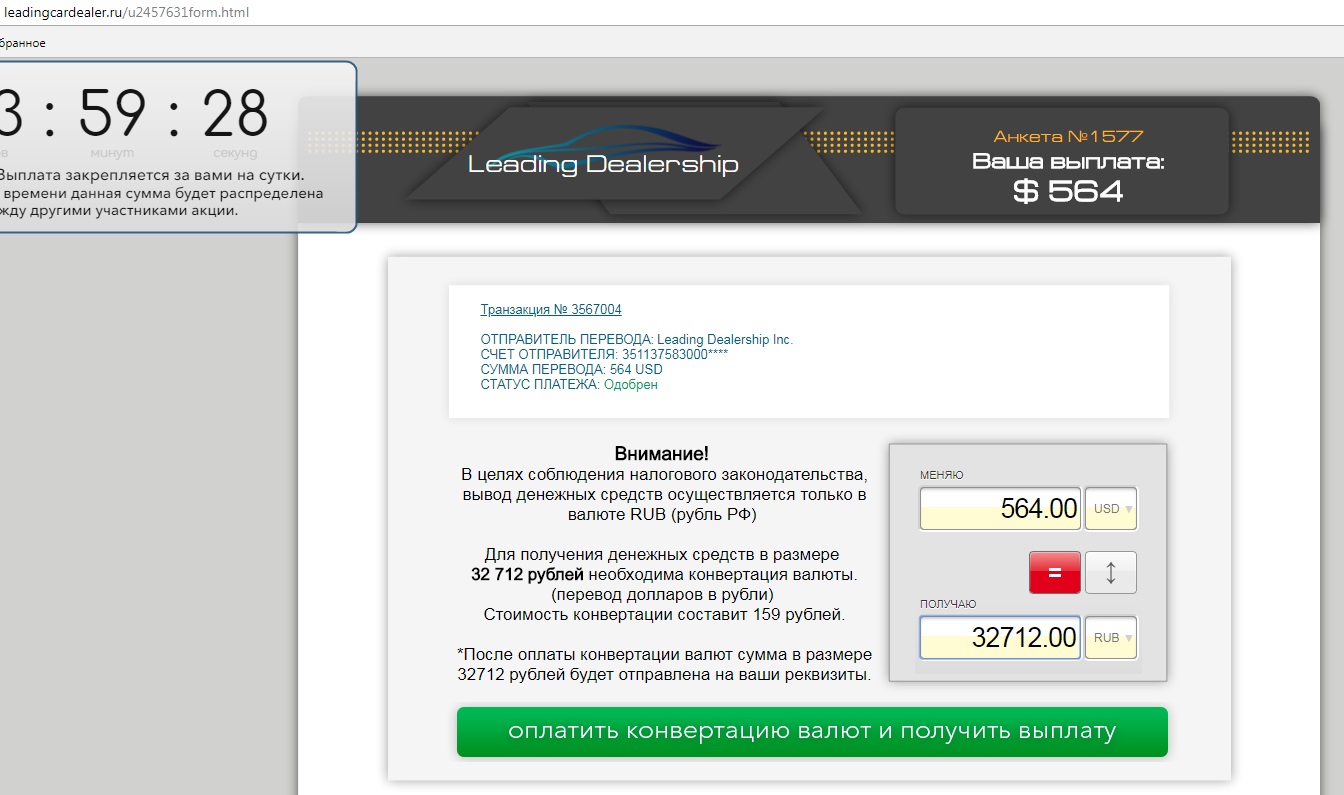Open the Транзакция № 3567004 link
Screen dimensions: 1344x795
pyautogui.click(x=551, y=310)
